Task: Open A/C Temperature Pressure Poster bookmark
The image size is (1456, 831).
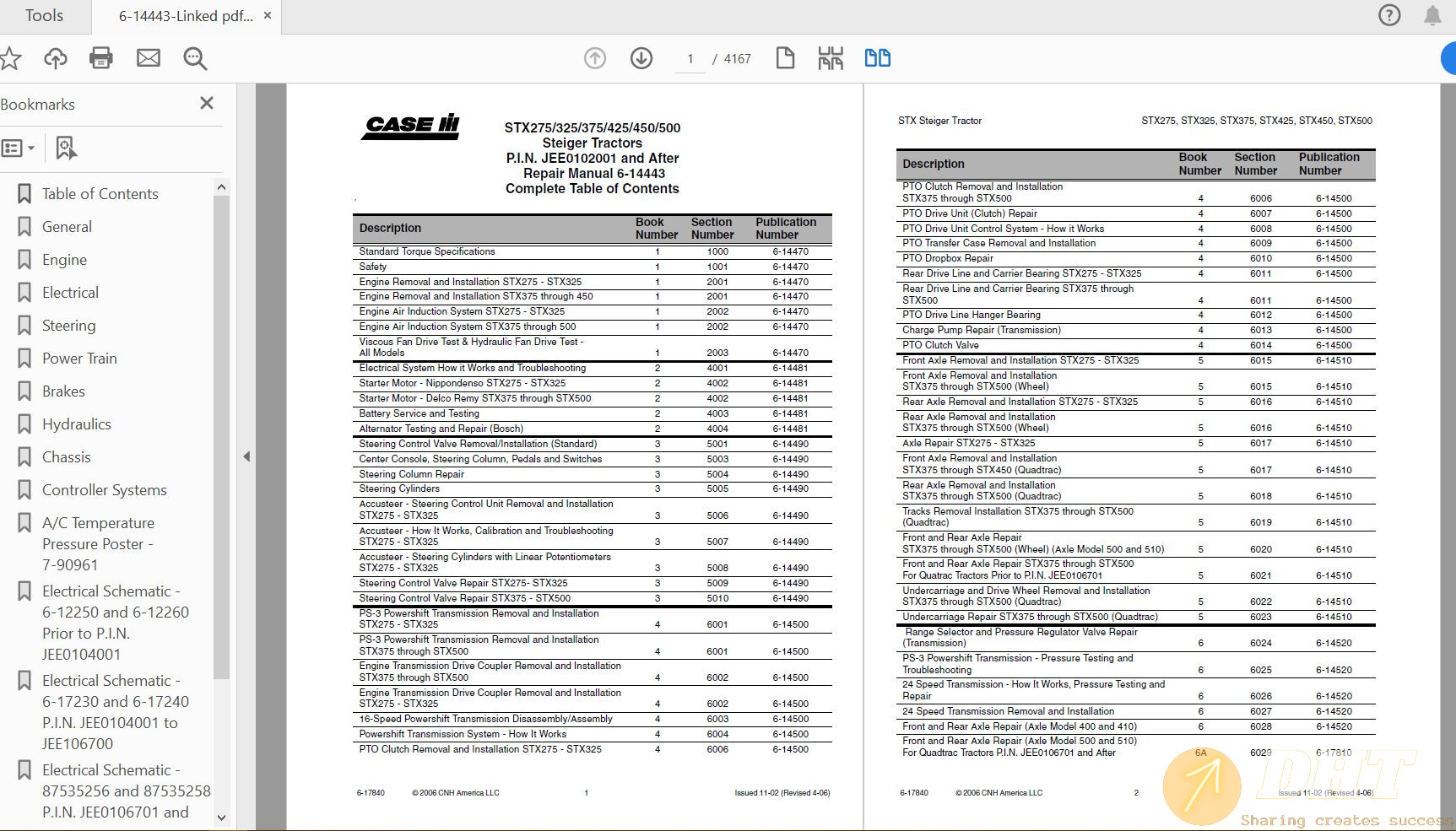Action: tap(98, 544)
